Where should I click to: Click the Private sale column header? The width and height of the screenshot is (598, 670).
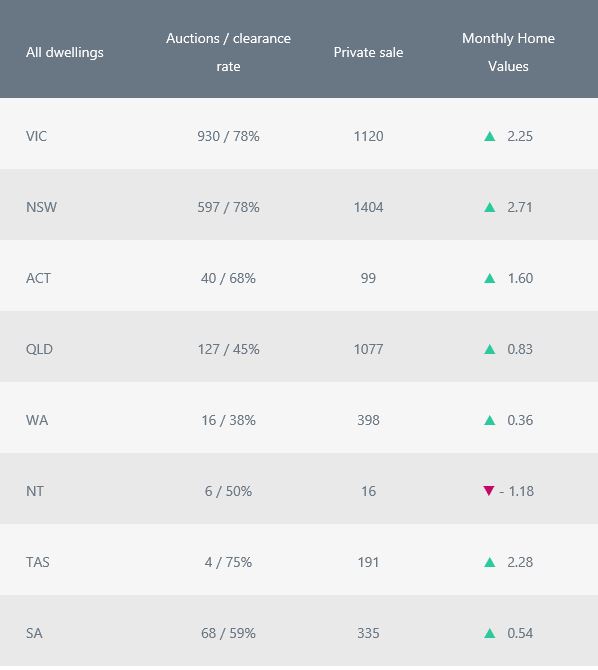(368, 52)
